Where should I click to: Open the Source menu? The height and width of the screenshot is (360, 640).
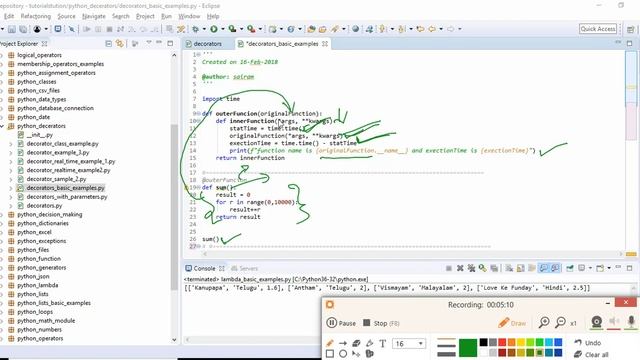click(x=66, y=16)
